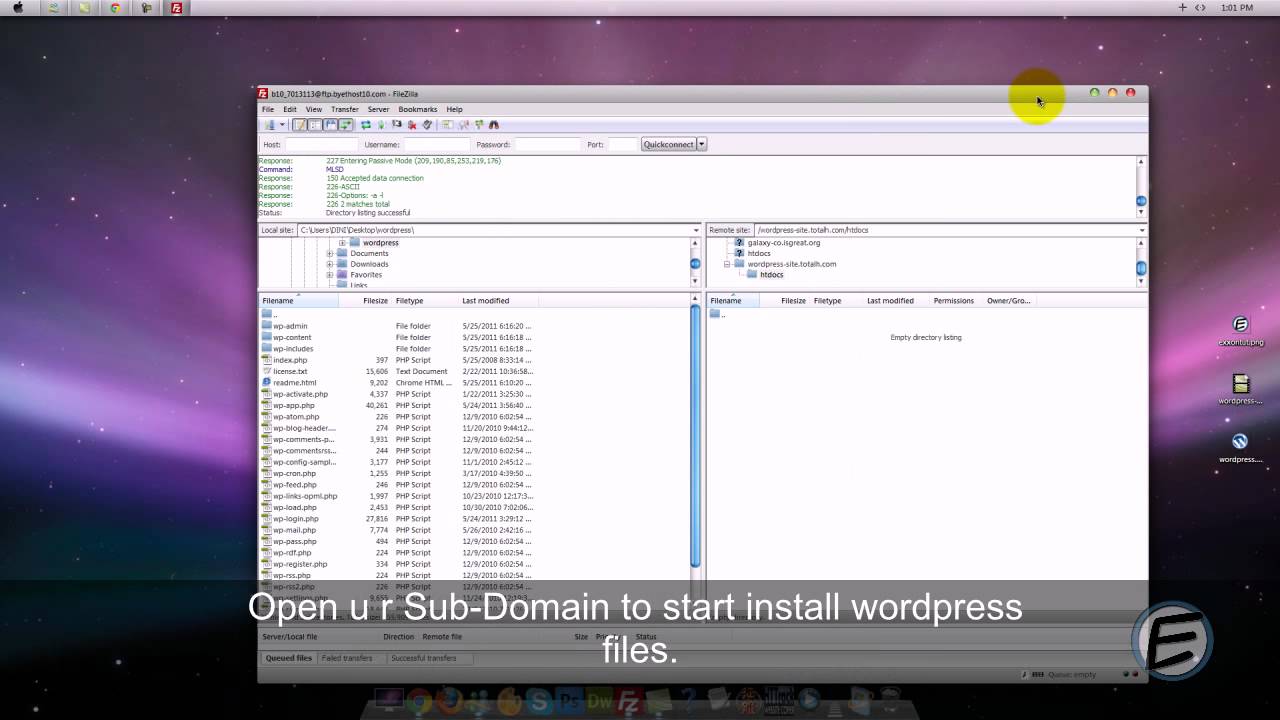This screenshot has width=1280, height=720.
Task: Focus the Password input field
Action: tap(547, 144)
